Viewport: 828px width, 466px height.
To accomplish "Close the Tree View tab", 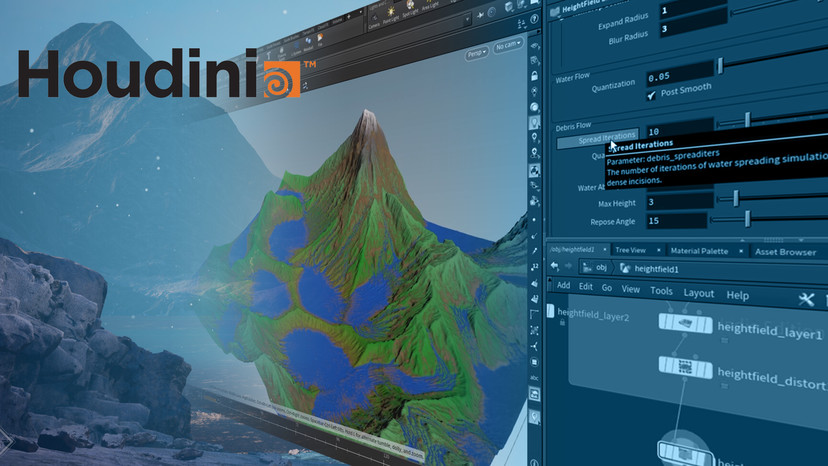I will (658, 250).
